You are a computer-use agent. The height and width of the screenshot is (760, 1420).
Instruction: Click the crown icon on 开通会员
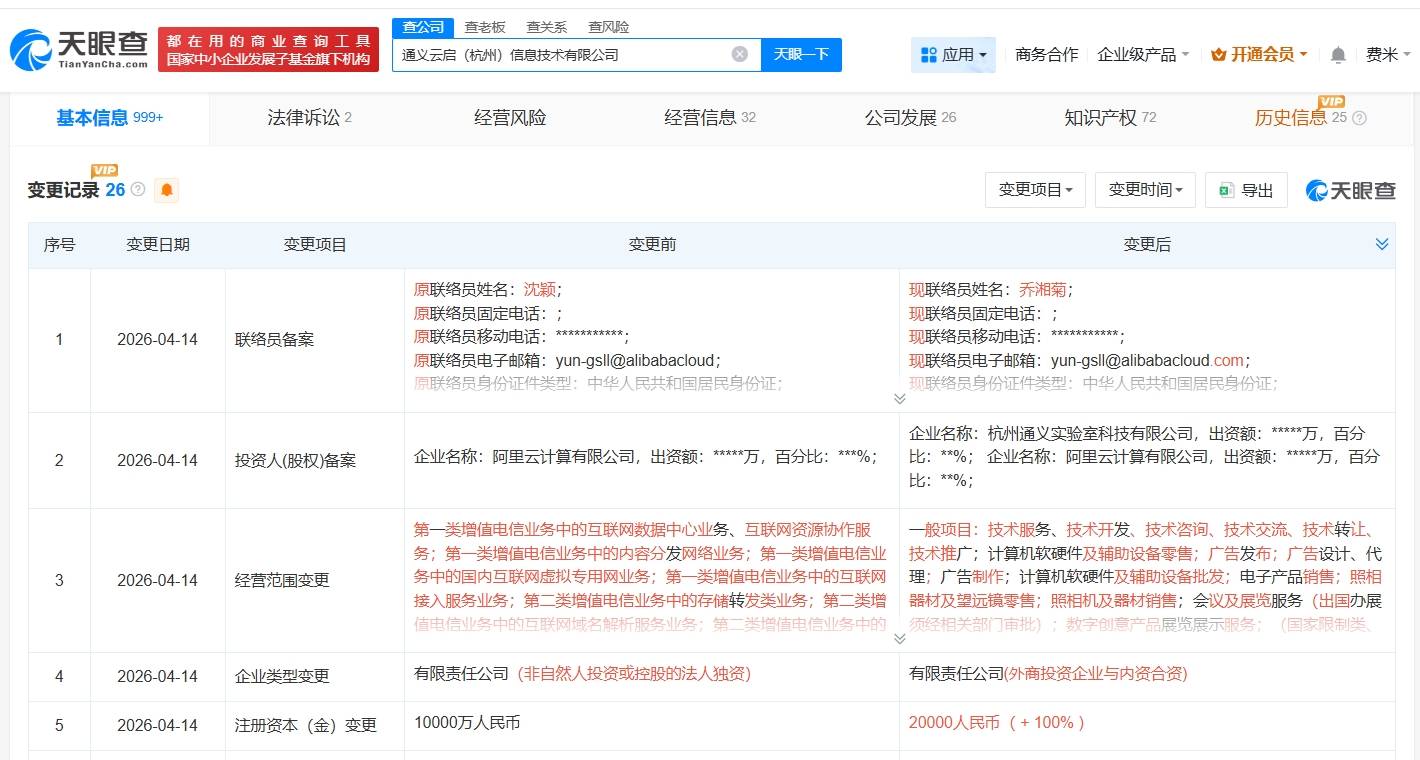click(1217, 55)
